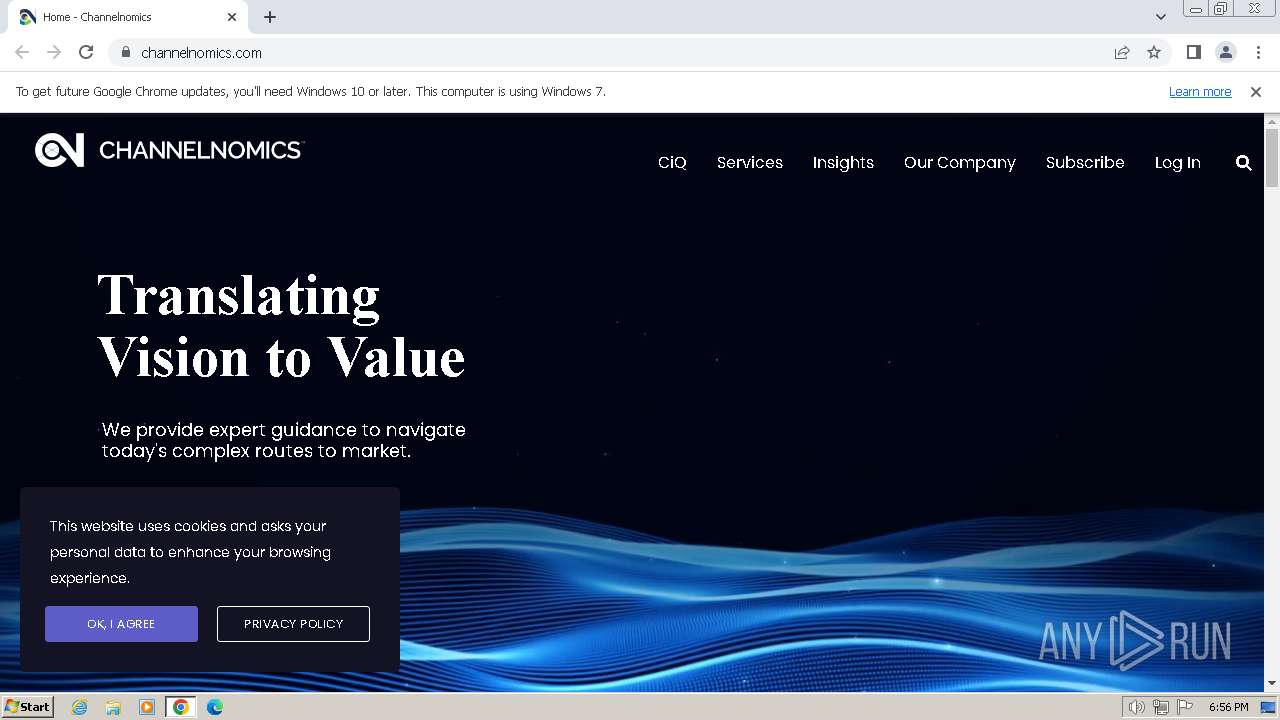This screenshot has height=720, width=1280.
Task: Click Log In in the navigation
Action: 1178,162
